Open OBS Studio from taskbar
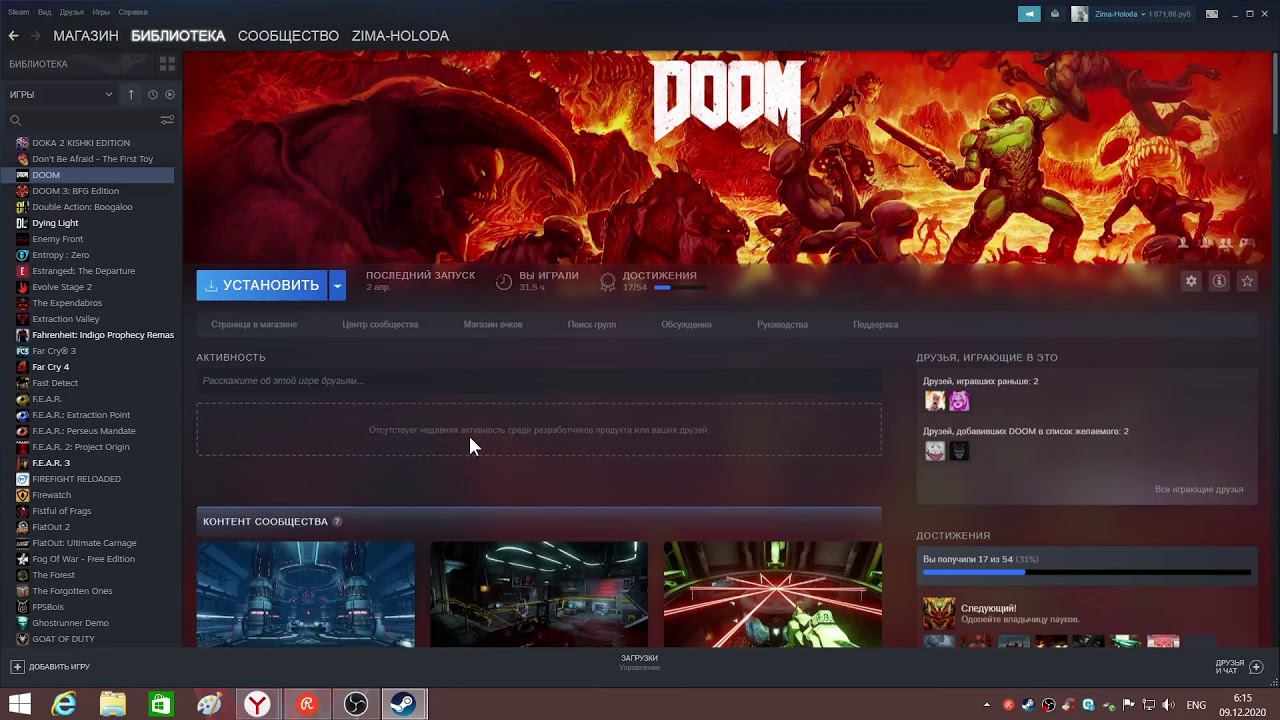Image resolution: width=1280 pixels, height=720 pixels. tap(355, 704)
